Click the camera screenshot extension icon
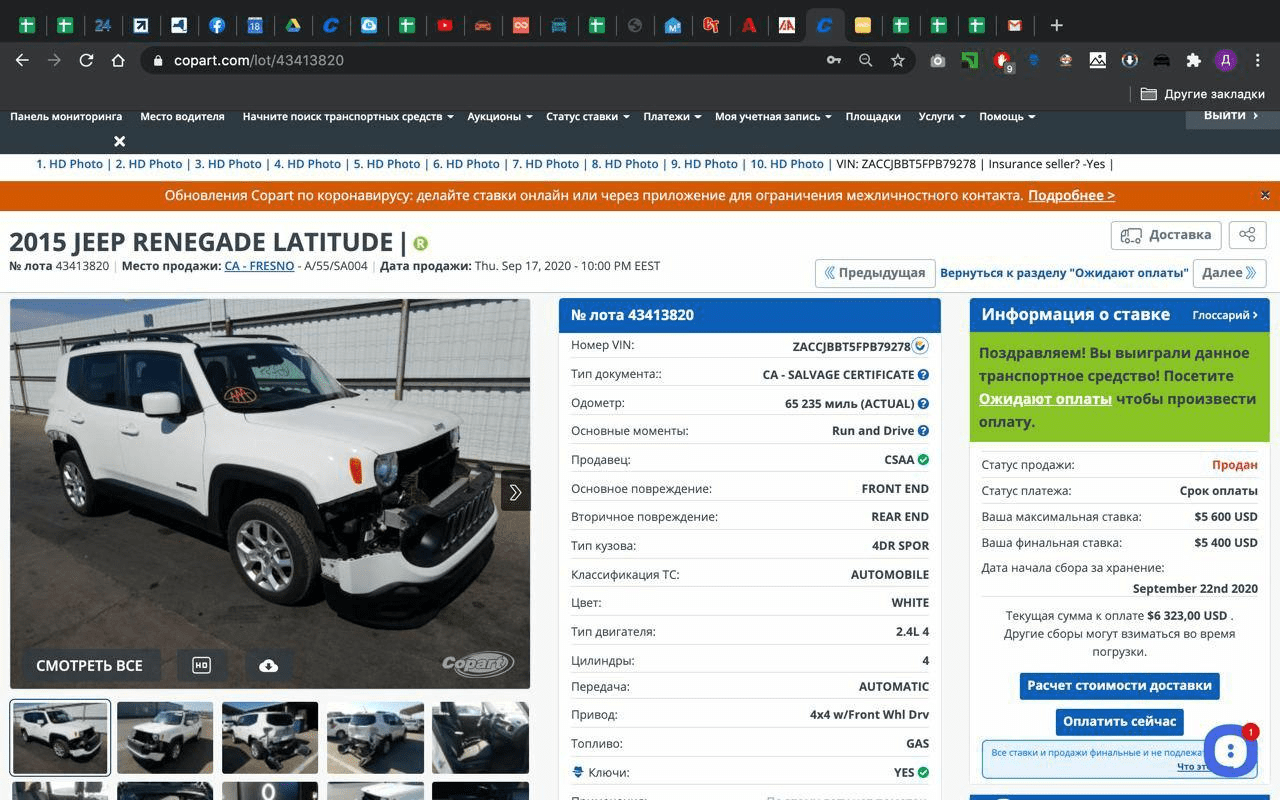Viewport: 1280px width, 800px height. [x=937, y=60]
